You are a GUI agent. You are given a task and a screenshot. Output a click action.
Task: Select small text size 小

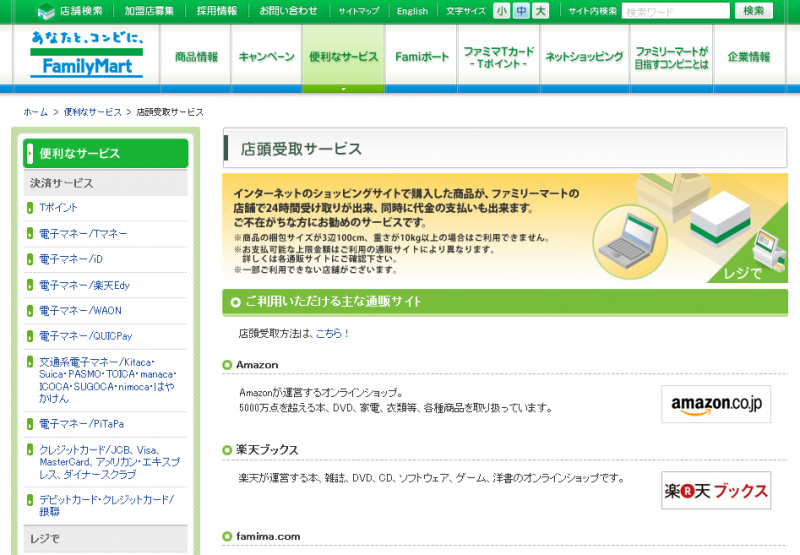point(502,11)
